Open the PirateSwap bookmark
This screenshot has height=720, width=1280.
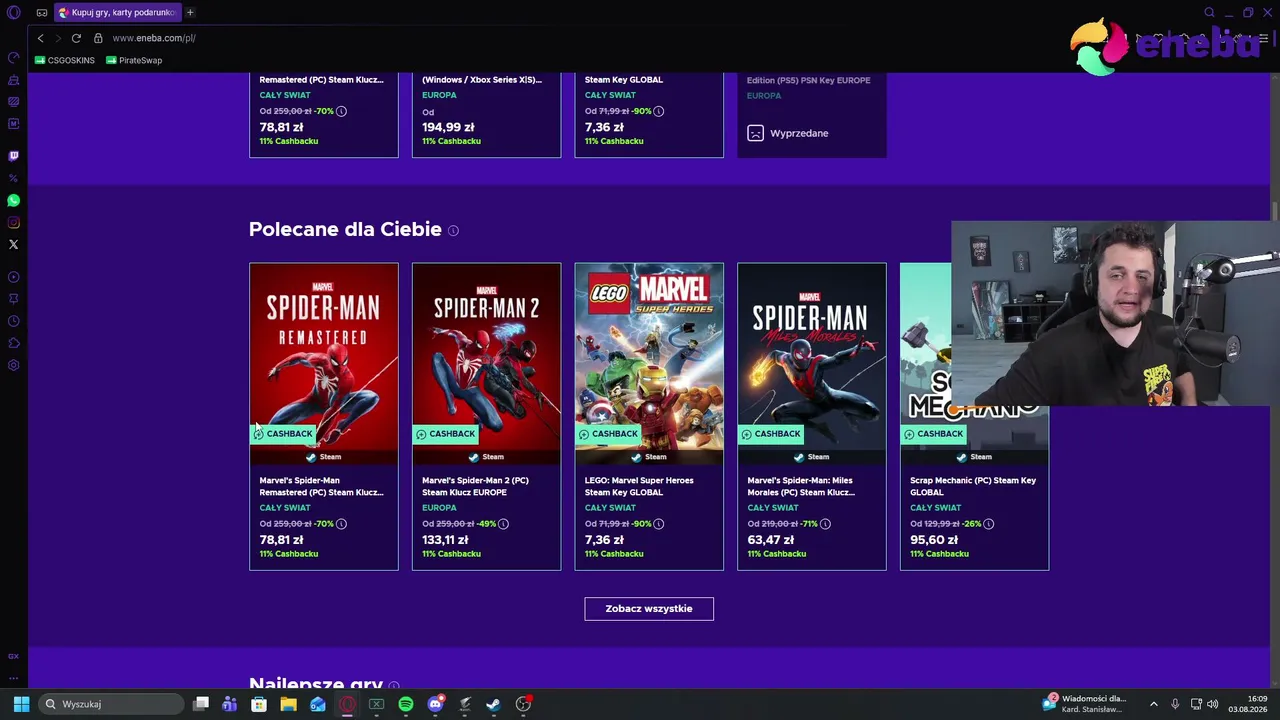click(x=134, y=60)
